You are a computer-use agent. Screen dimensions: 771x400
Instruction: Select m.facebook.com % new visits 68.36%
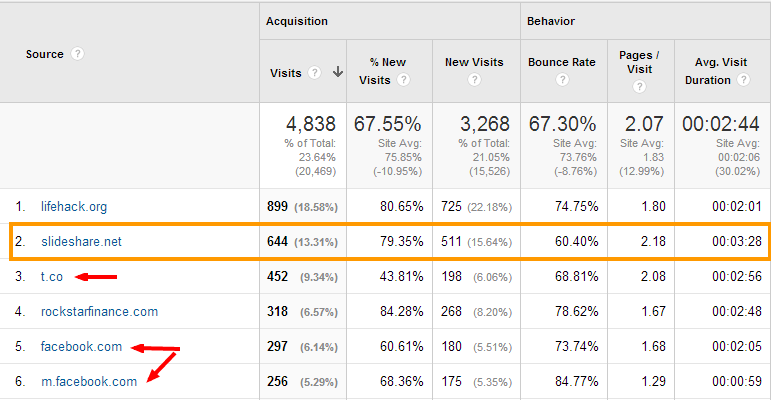401,381
